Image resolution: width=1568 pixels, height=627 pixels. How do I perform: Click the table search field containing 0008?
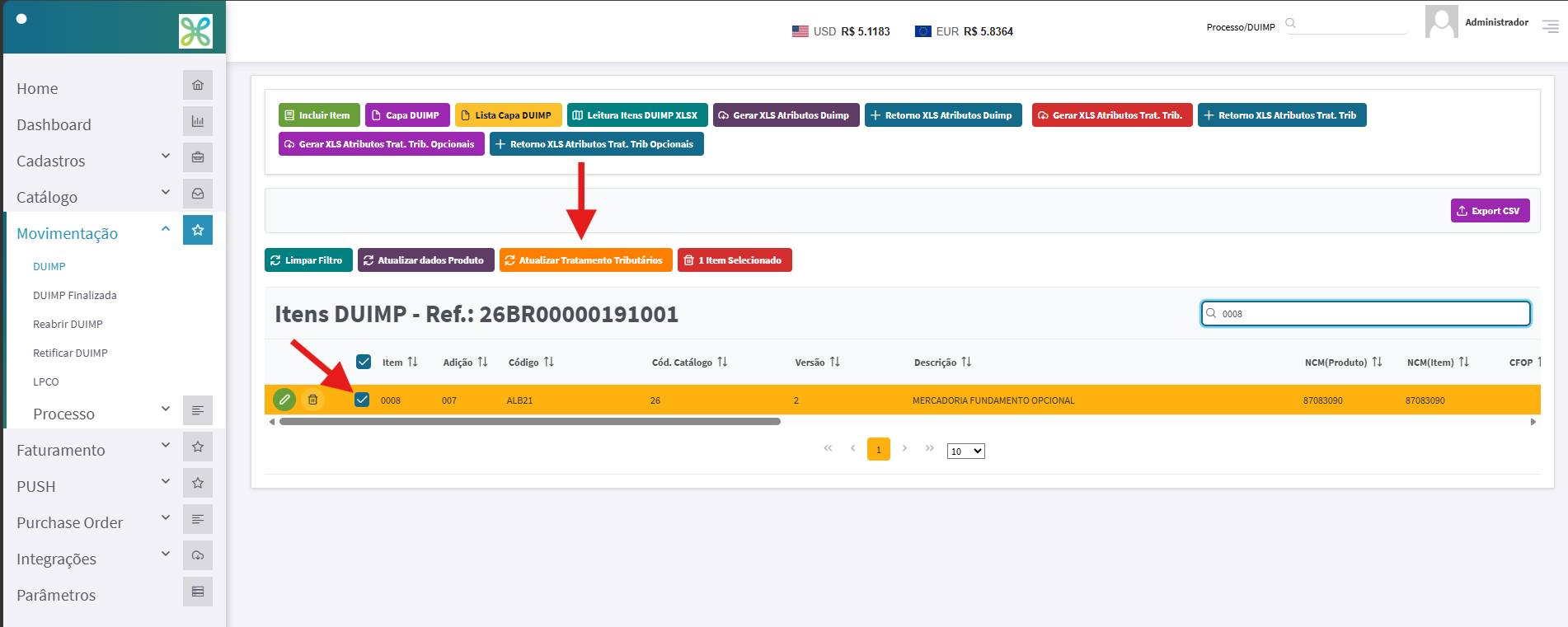(x=1366, y=314)
